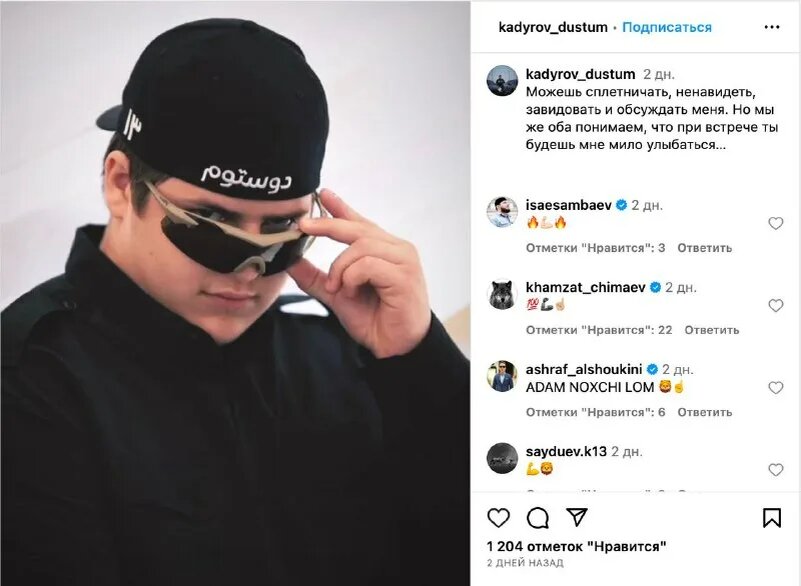Like khamzat_chimaev's comment heart
The width and height of the screenshot is (801, 586).
tap(775, 306)
